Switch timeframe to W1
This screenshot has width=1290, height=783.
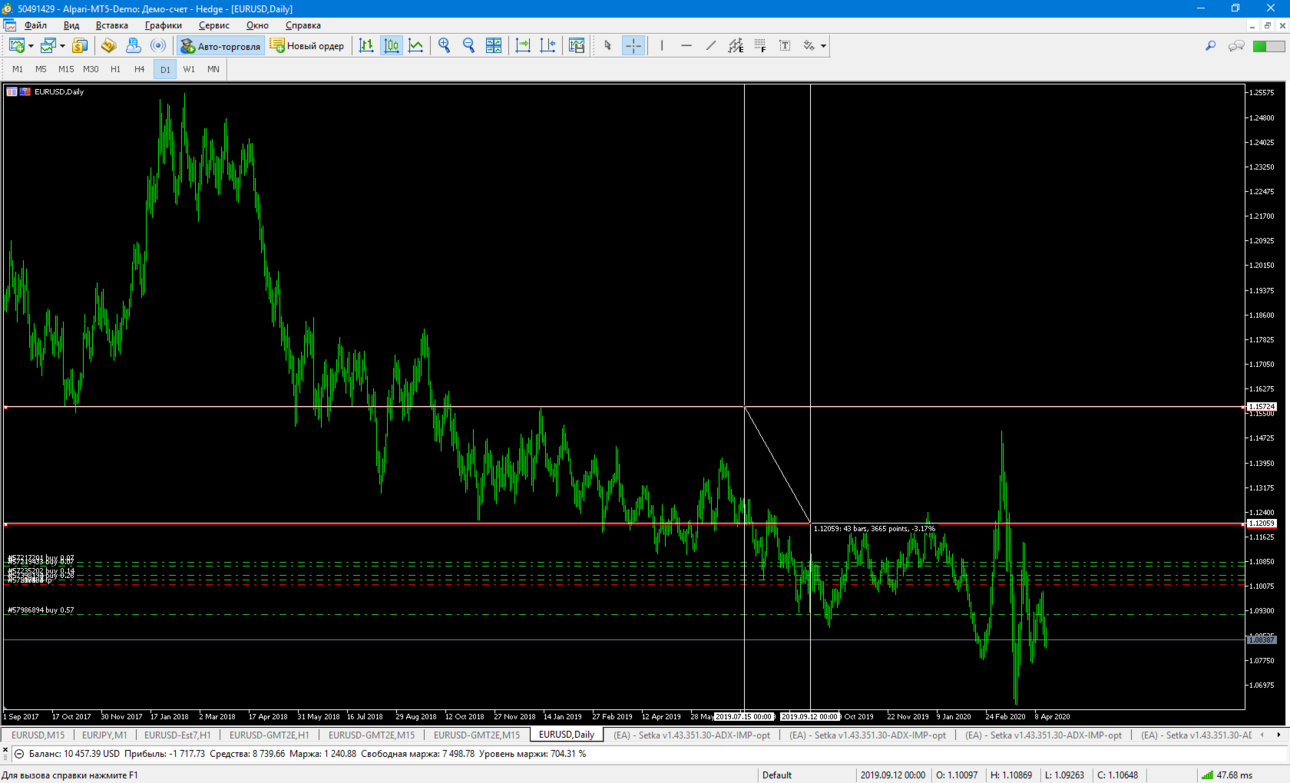189,69
